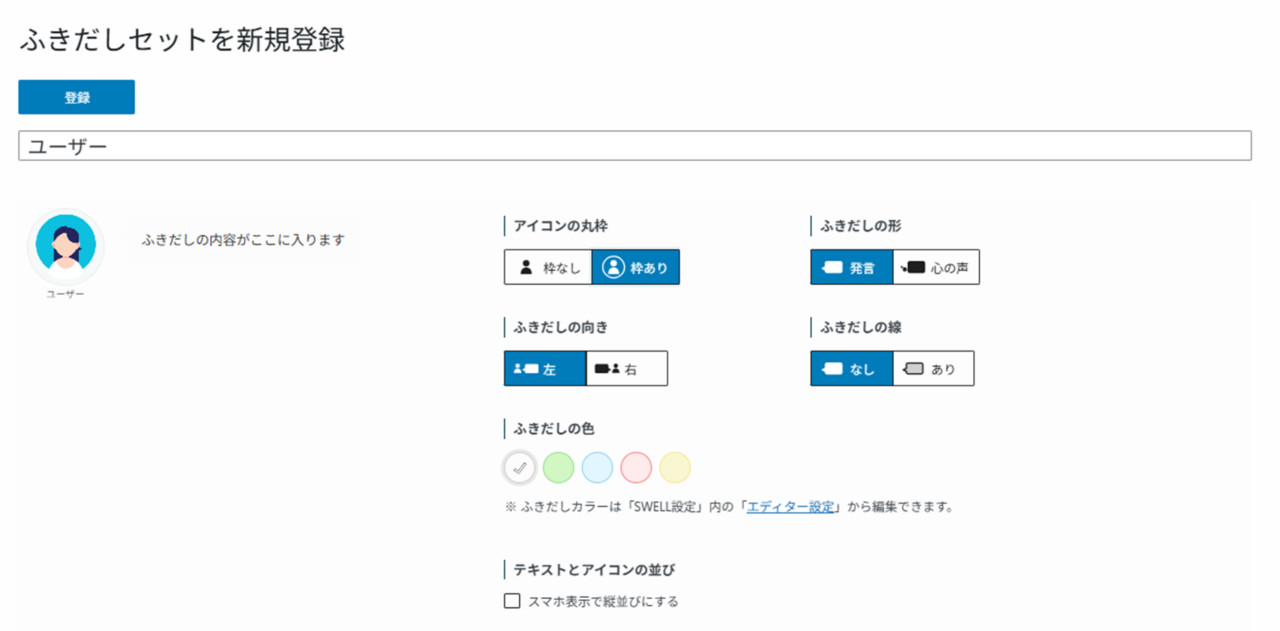Click the 登録 button
1280x631 pixels.
(76, 97)
